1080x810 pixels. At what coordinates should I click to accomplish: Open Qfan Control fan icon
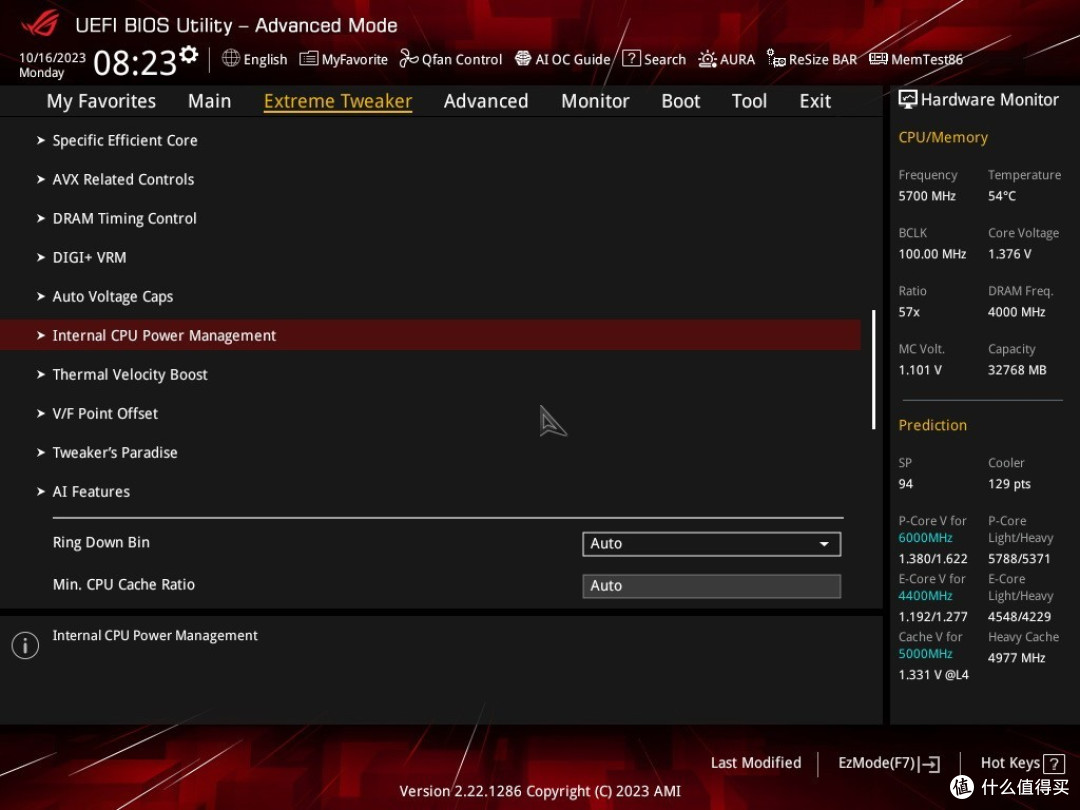pos(409,59)
